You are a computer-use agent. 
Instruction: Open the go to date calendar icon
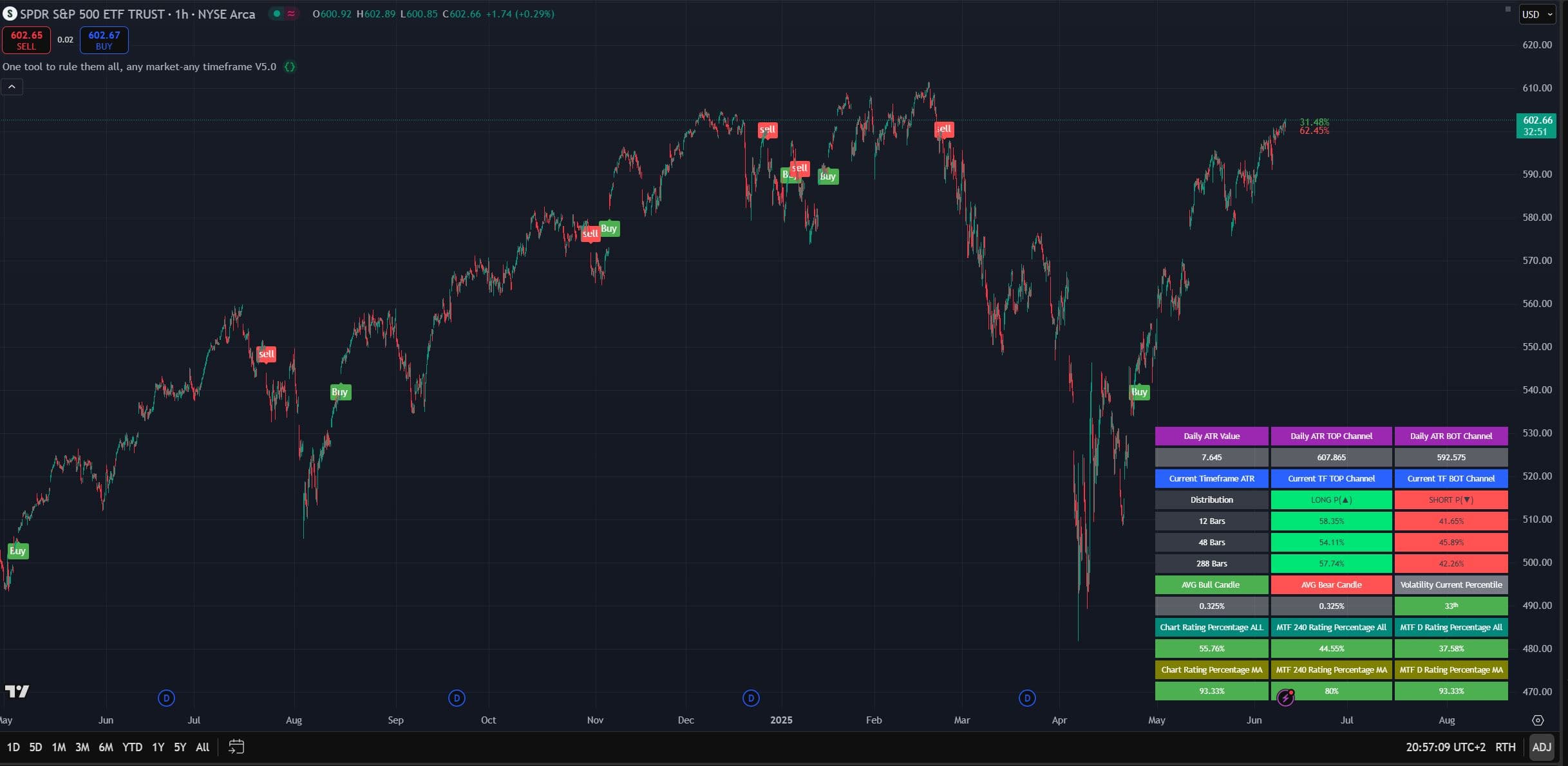pyautogui.click(x=236, y=747)
